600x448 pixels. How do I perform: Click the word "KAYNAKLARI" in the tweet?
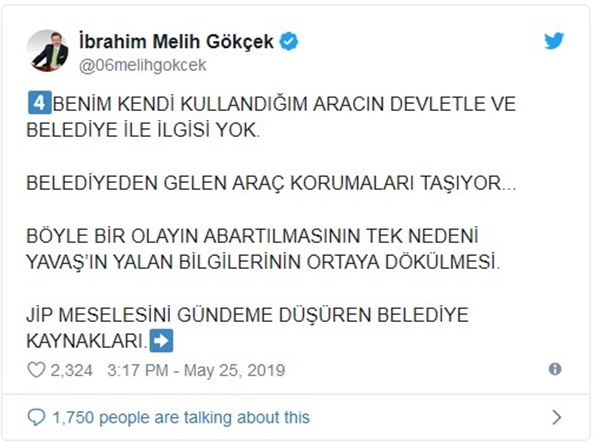[87, 341]
